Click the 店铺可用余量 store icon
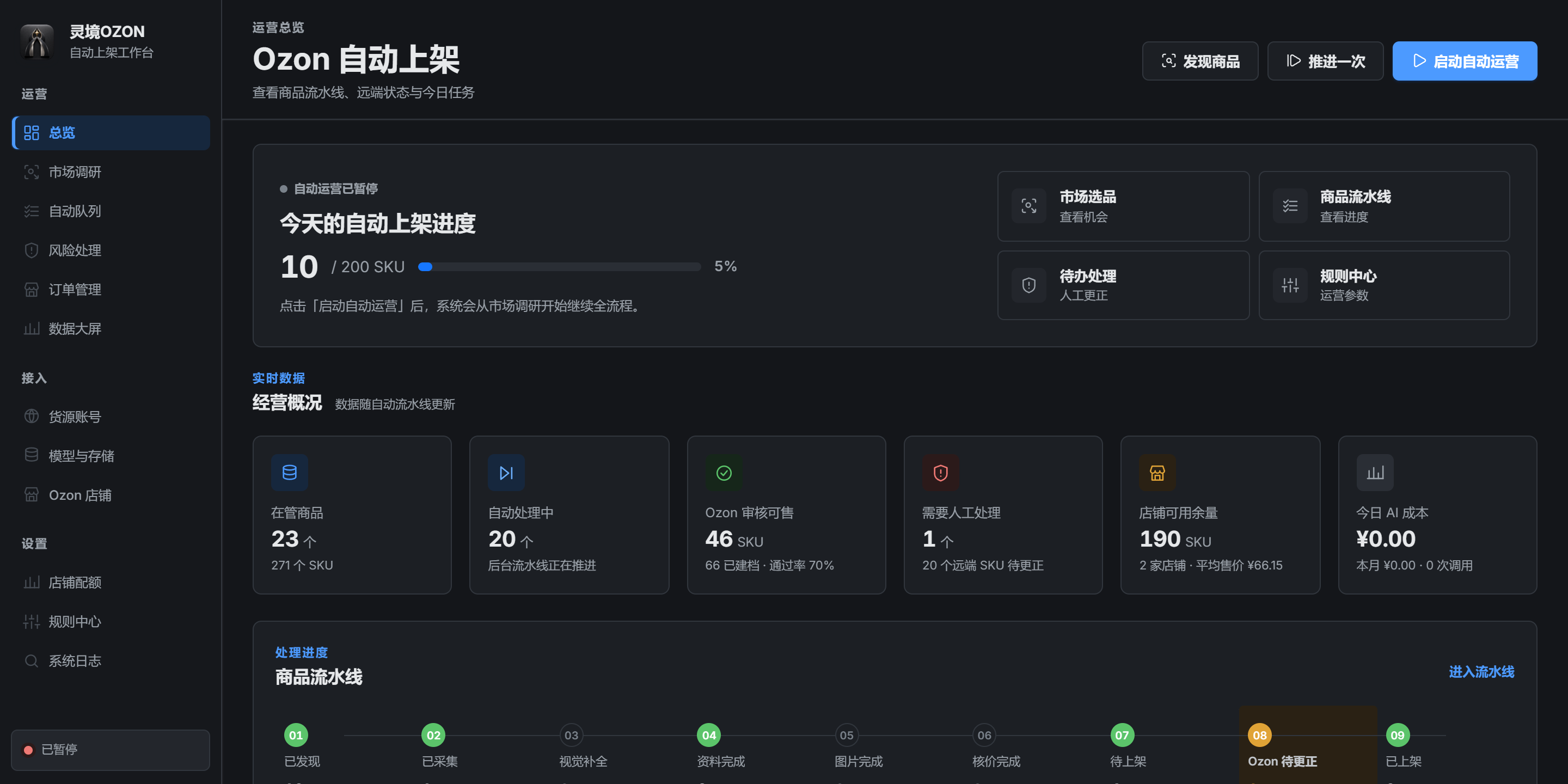The width and height of the screenshot is (1568, 784). [1157, 473]
